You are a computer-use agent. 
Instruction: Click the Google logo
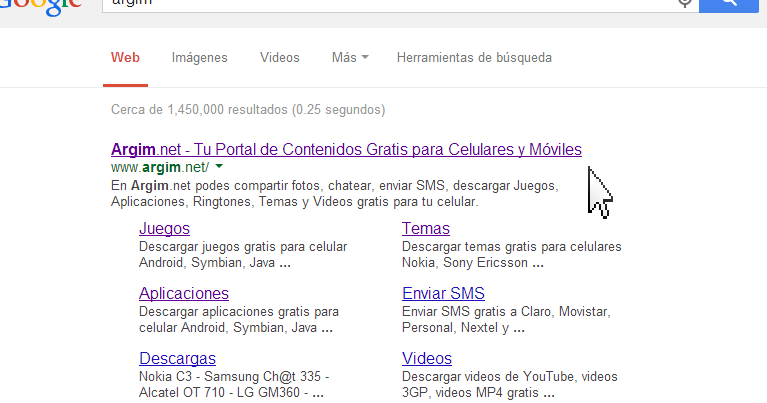(x=41, y=7)
